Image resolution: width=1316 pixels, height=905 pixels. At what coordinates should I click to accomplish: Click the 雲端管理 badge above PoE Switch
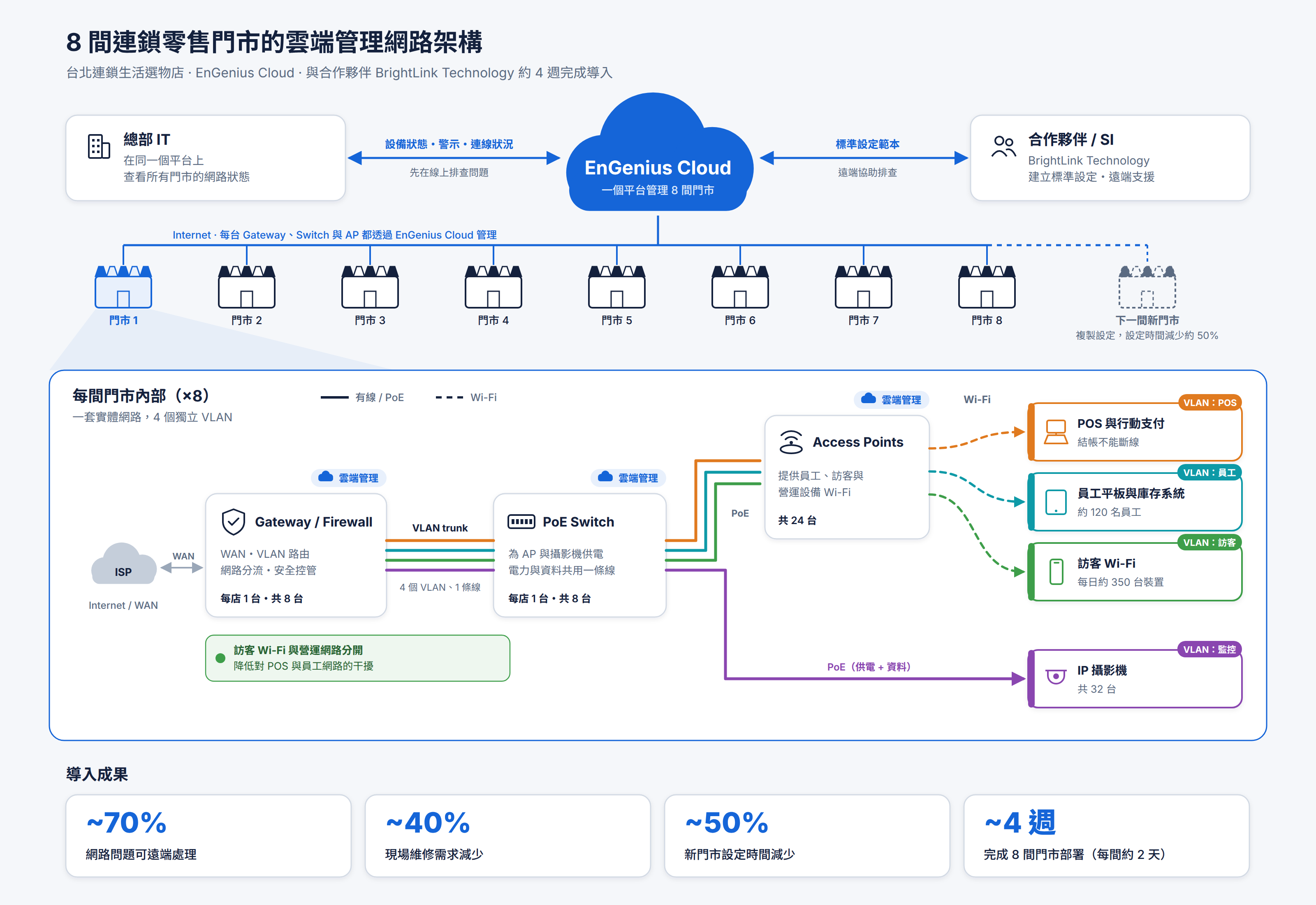[x=628, y=478]
